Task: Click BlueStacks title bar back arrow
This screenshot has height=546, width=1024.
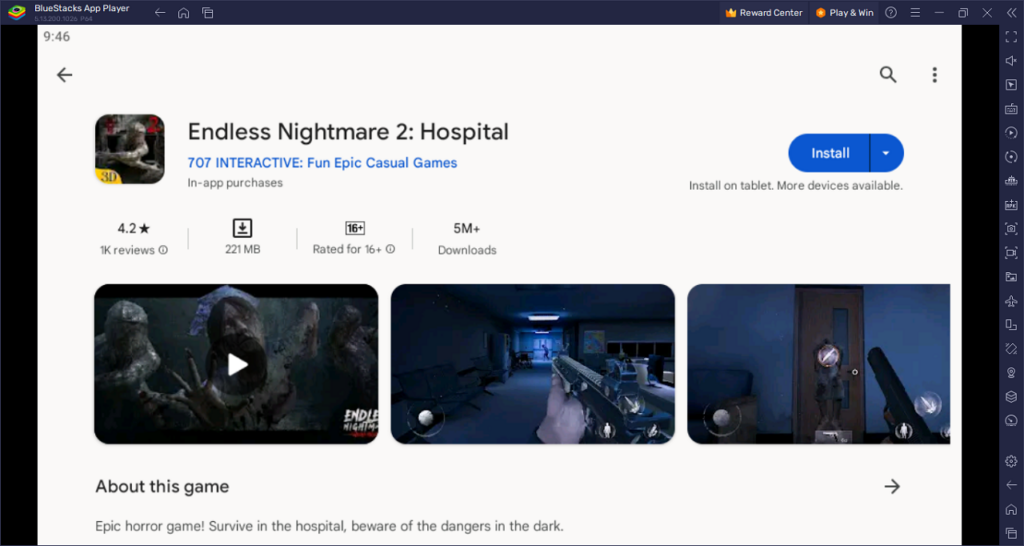Action: click(159, 12)
